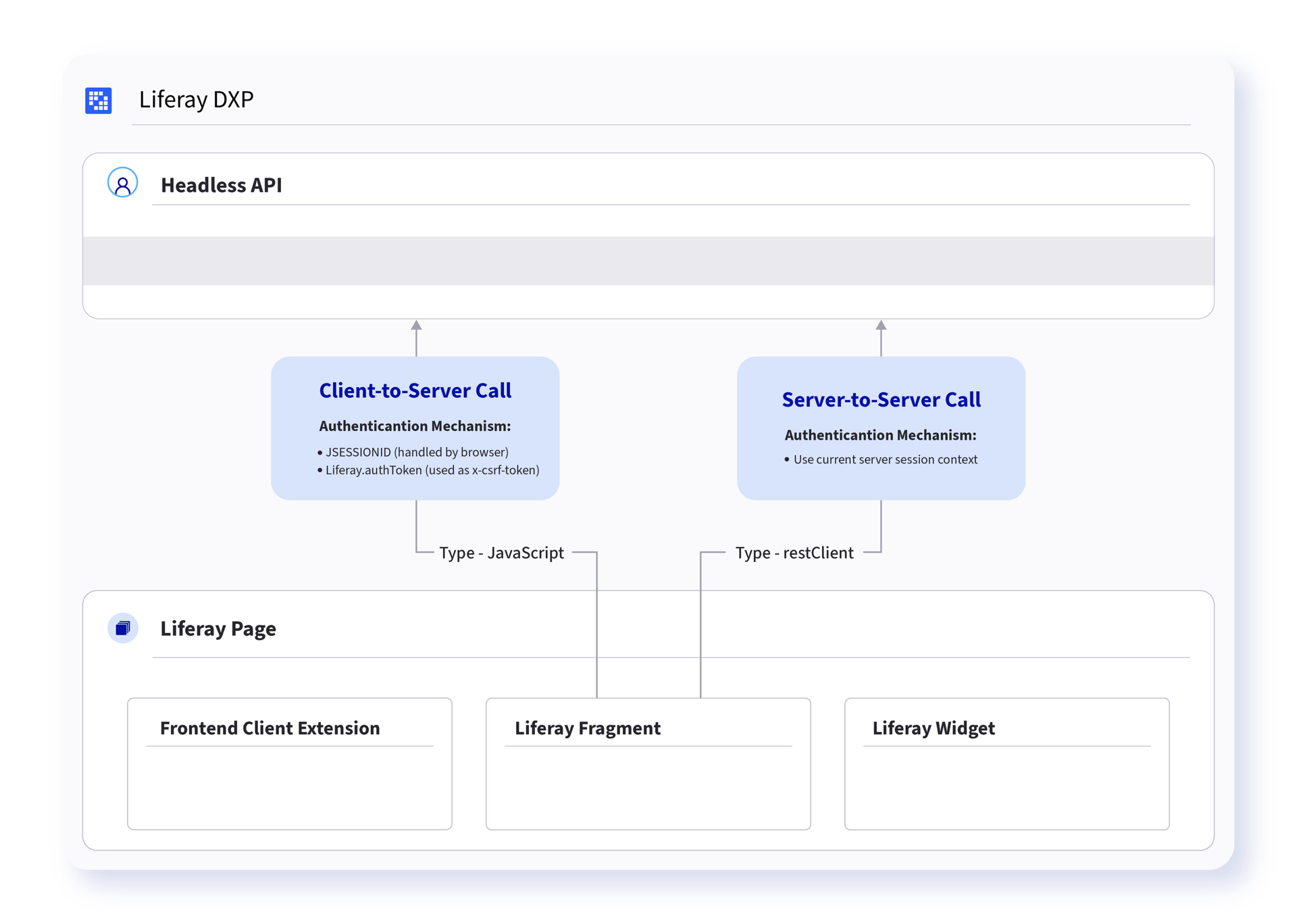
Task: Select the Liferay Widget card
Action: coord(1007,764)
